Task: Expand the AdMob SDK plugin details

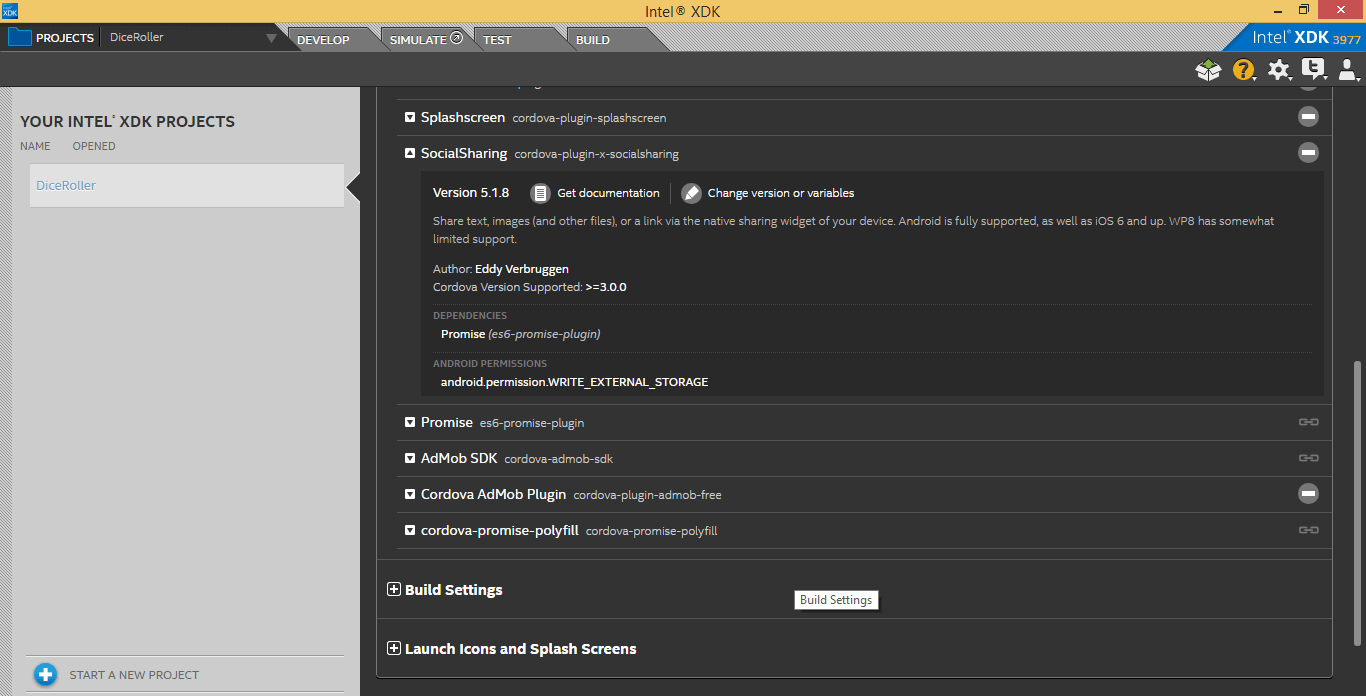Action: coord(410,459)
